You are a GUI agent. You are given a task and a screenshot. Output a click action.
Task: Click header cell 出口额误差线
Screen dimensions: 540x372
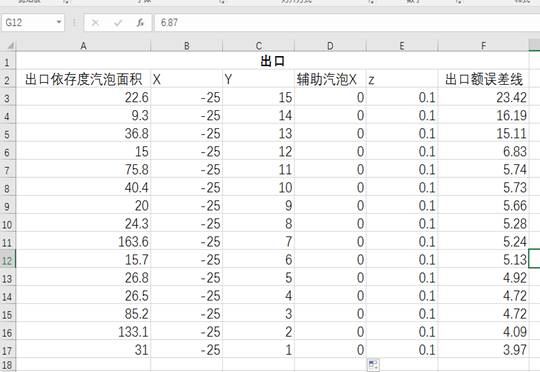(x=484, y=79)
